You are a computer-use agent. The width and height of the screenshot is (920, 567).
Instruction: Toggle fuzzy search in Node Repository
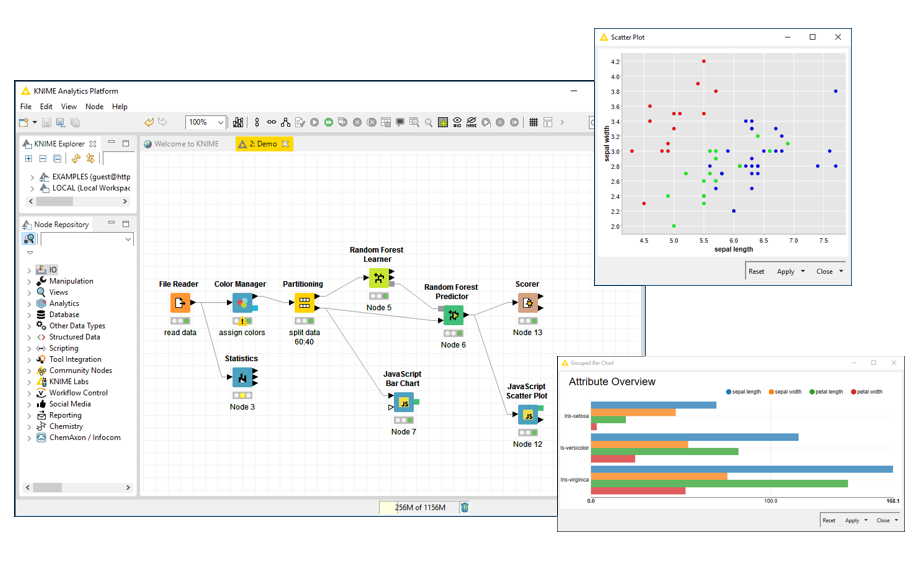(x=29, y=239)
